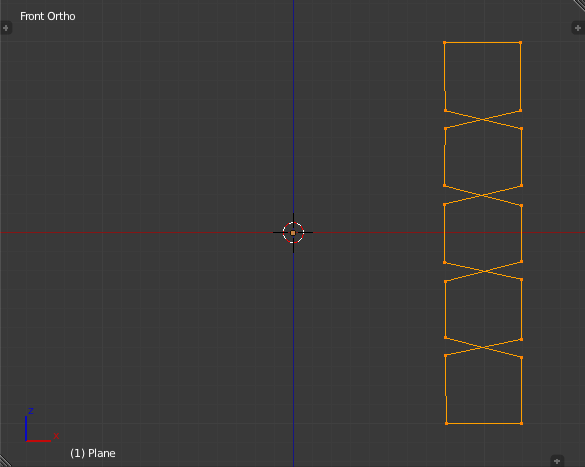Expand the tool shelf with the left plus icon
The width and height of the screenshot is (585, 467).
coord(5,28)
